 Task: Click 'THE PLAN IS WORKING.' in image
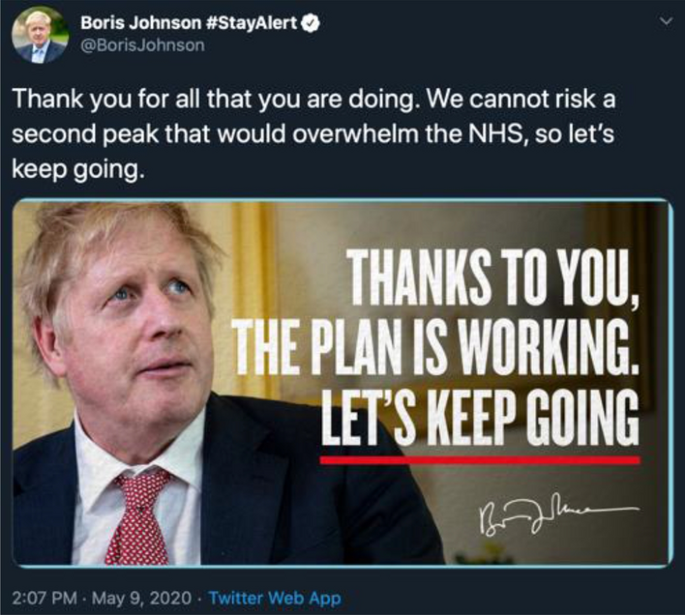pyautogui.click(x=436, y=347)
